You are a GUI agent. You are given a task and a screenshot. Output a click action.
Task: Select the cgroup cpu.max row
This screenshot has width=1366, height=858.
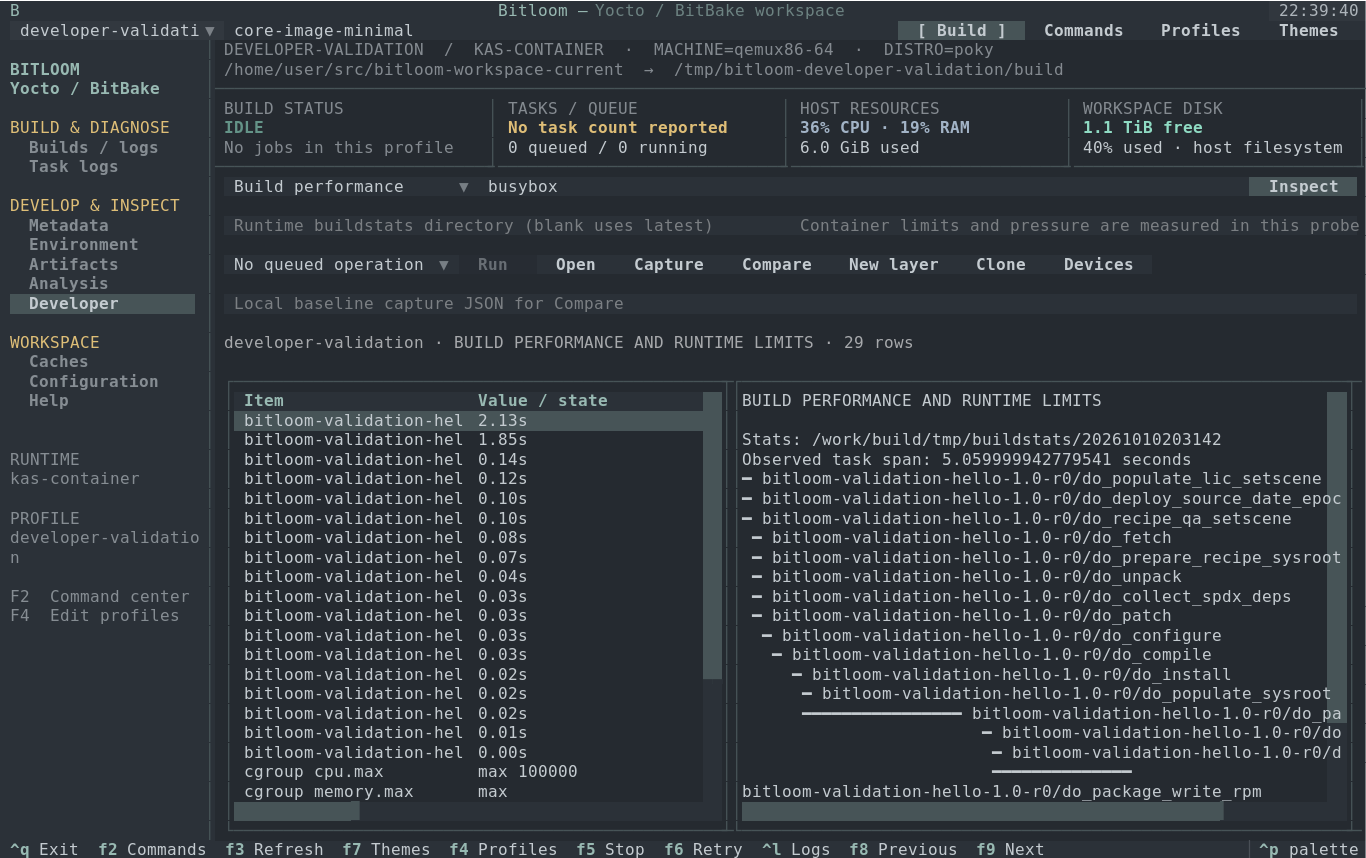click(x=468, y=772)
